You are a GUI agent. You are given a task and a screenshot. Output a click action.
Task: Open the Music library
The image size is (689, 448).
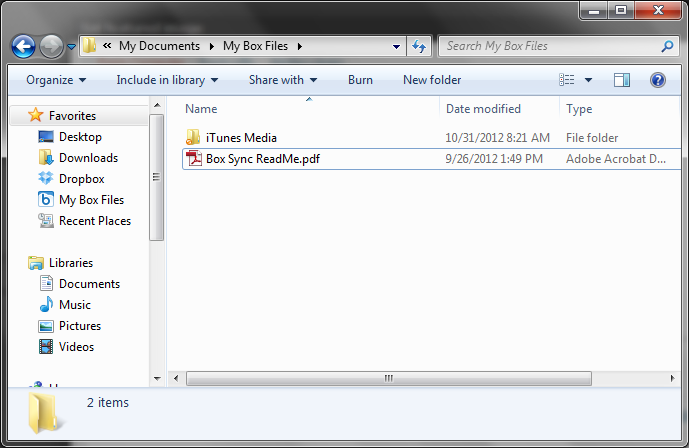[75, 305]
